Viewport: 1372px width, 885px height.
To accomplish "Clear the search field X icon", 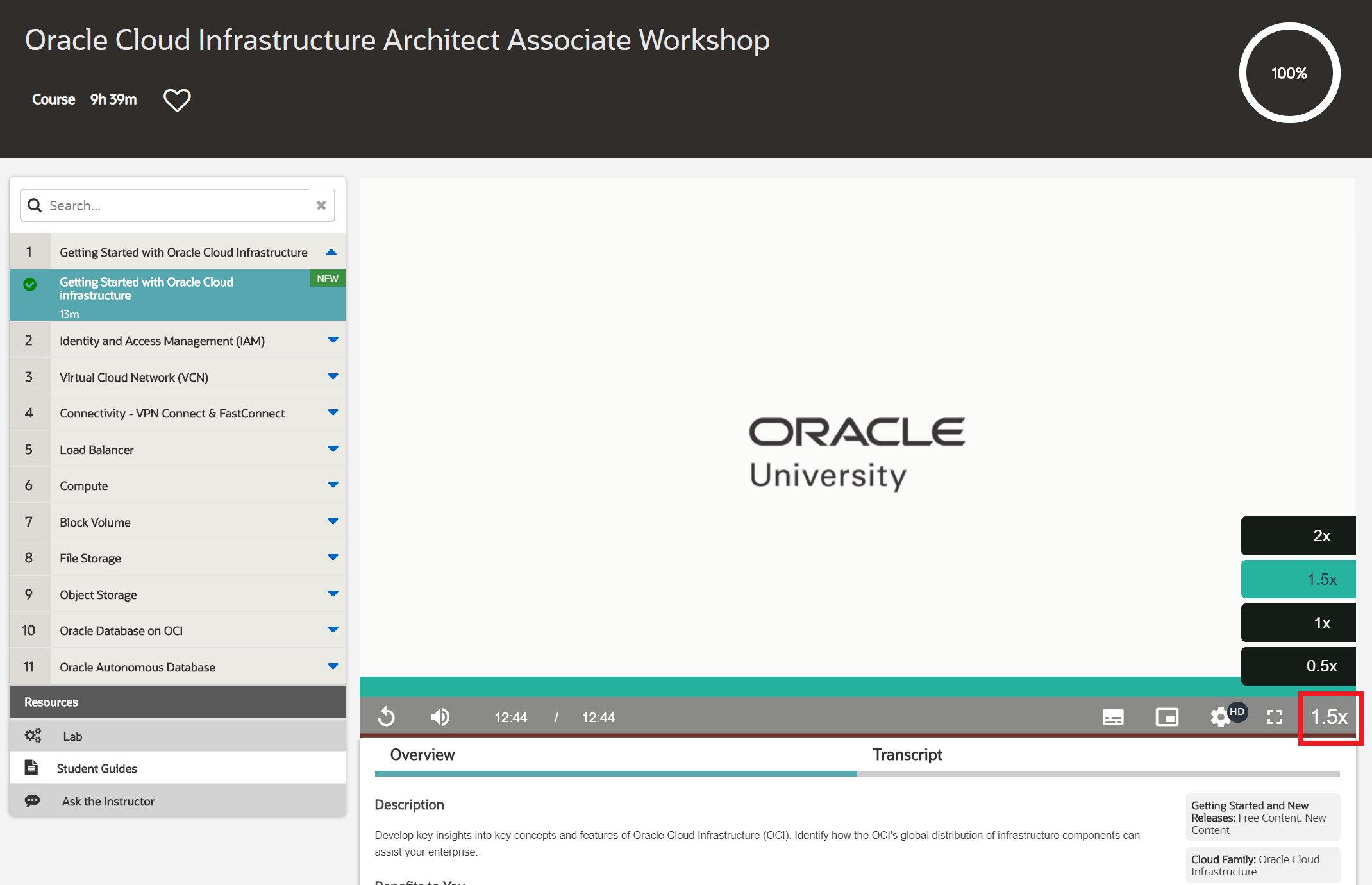I will pos(321,205).
